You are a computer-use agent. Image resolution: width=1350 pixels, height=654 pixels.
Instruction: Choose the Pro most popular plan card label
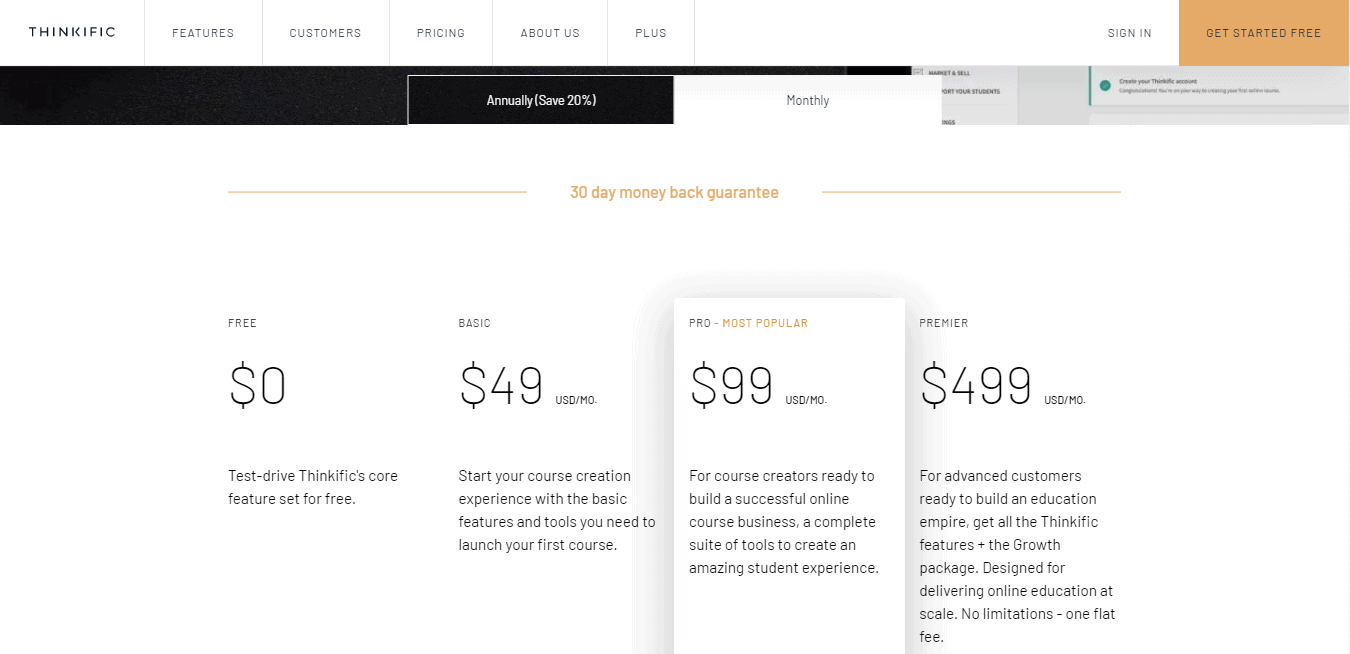(748, 323)
